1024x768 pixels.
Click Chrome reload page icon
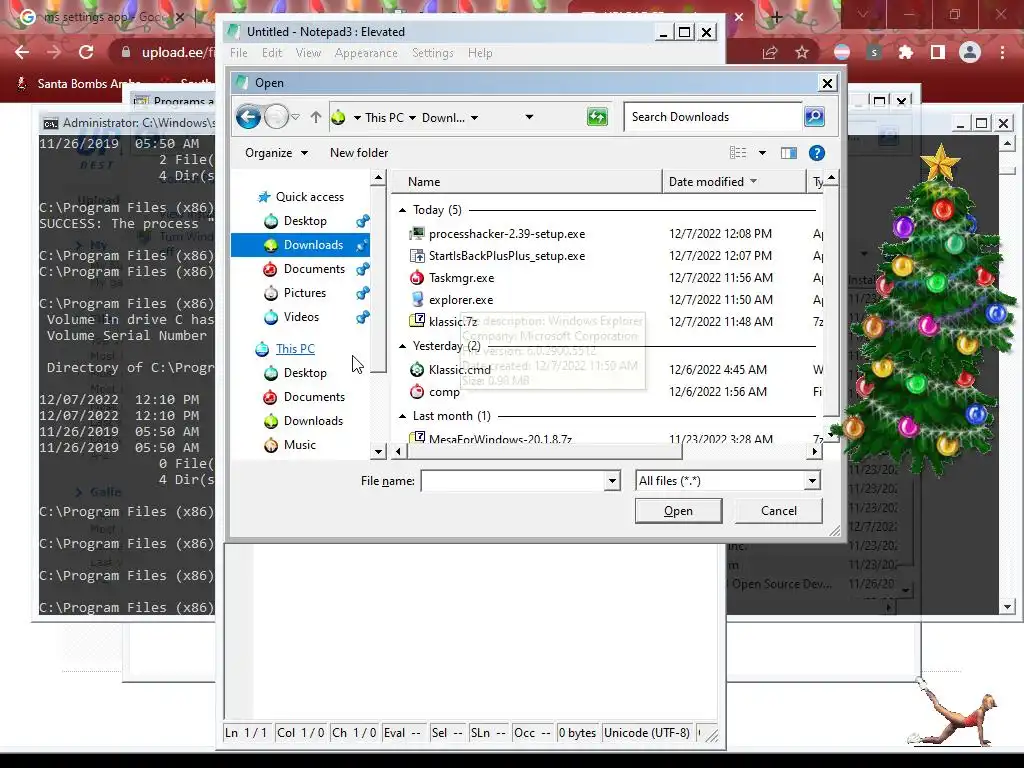point(86,52)
